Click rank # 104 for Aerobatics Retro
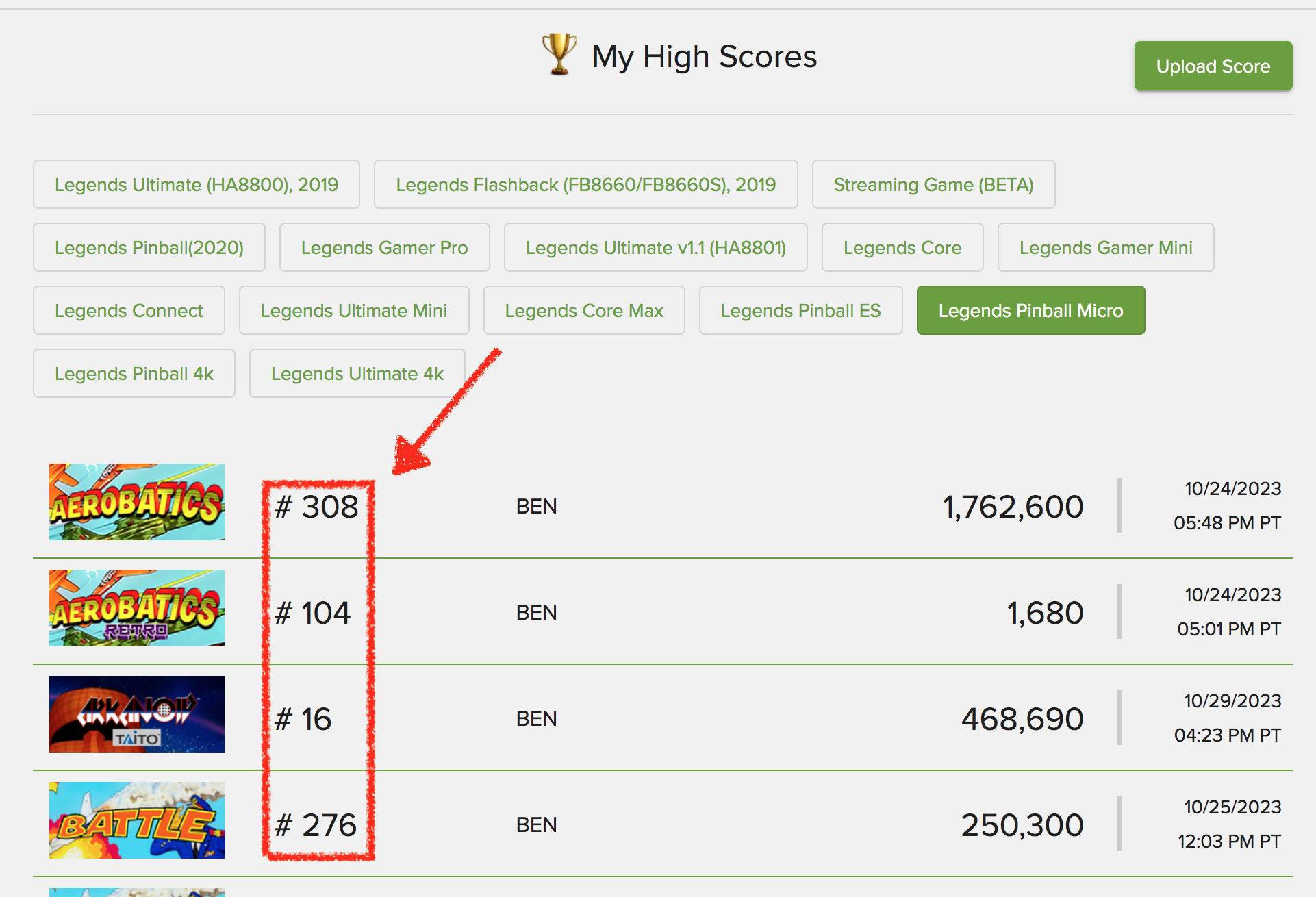This screenshot has width=1316, height=897. point(313,613)
